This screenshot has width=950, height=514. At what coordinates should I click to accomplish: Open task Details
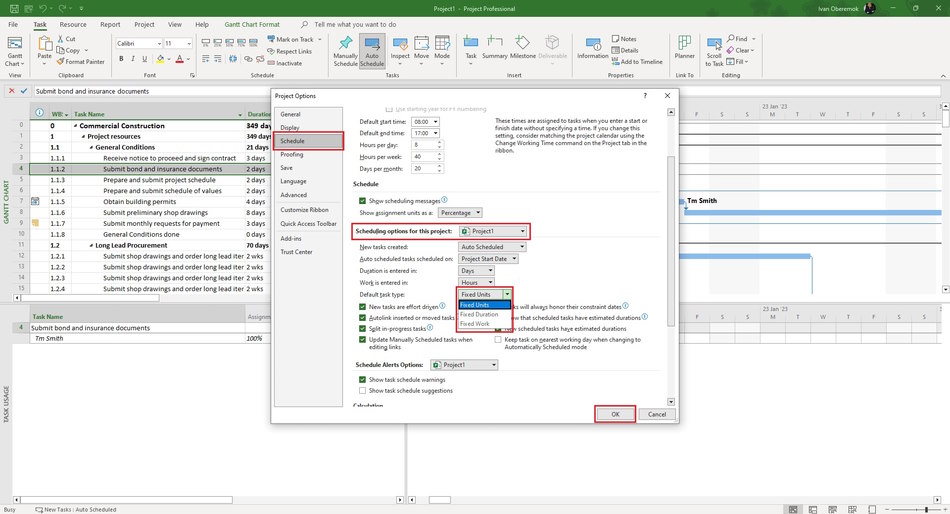pyautogui.click(x=625, y=50)
